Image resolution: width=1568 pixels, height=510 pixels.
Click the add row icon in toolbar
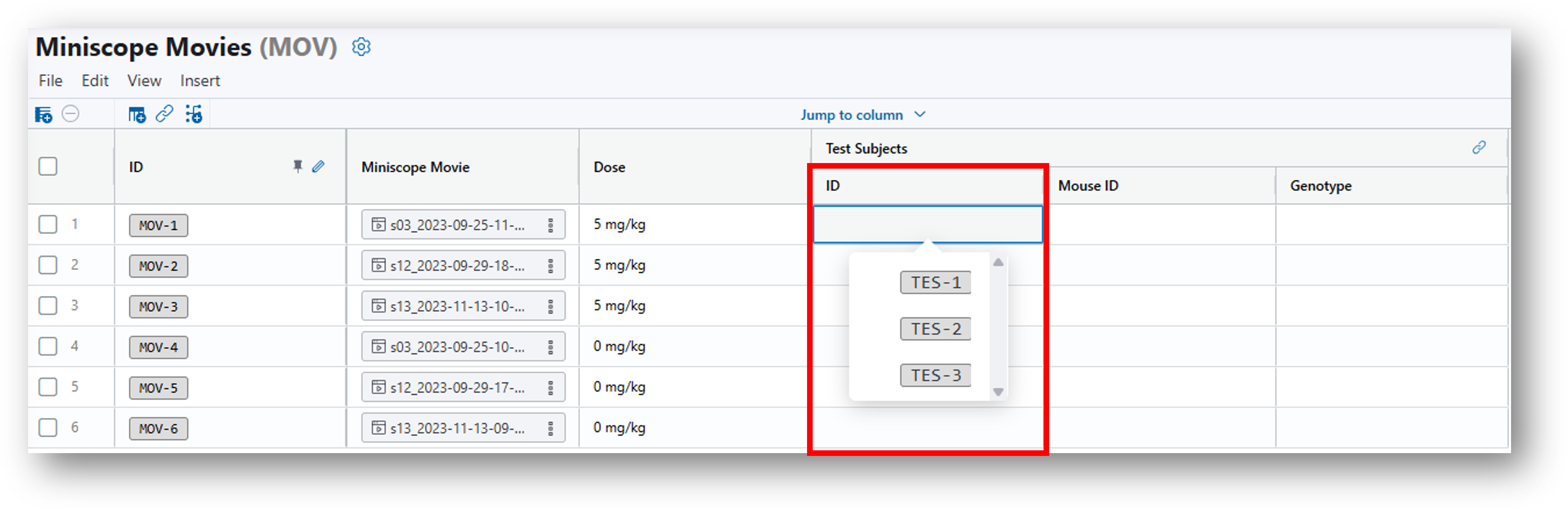click(43, 115)
